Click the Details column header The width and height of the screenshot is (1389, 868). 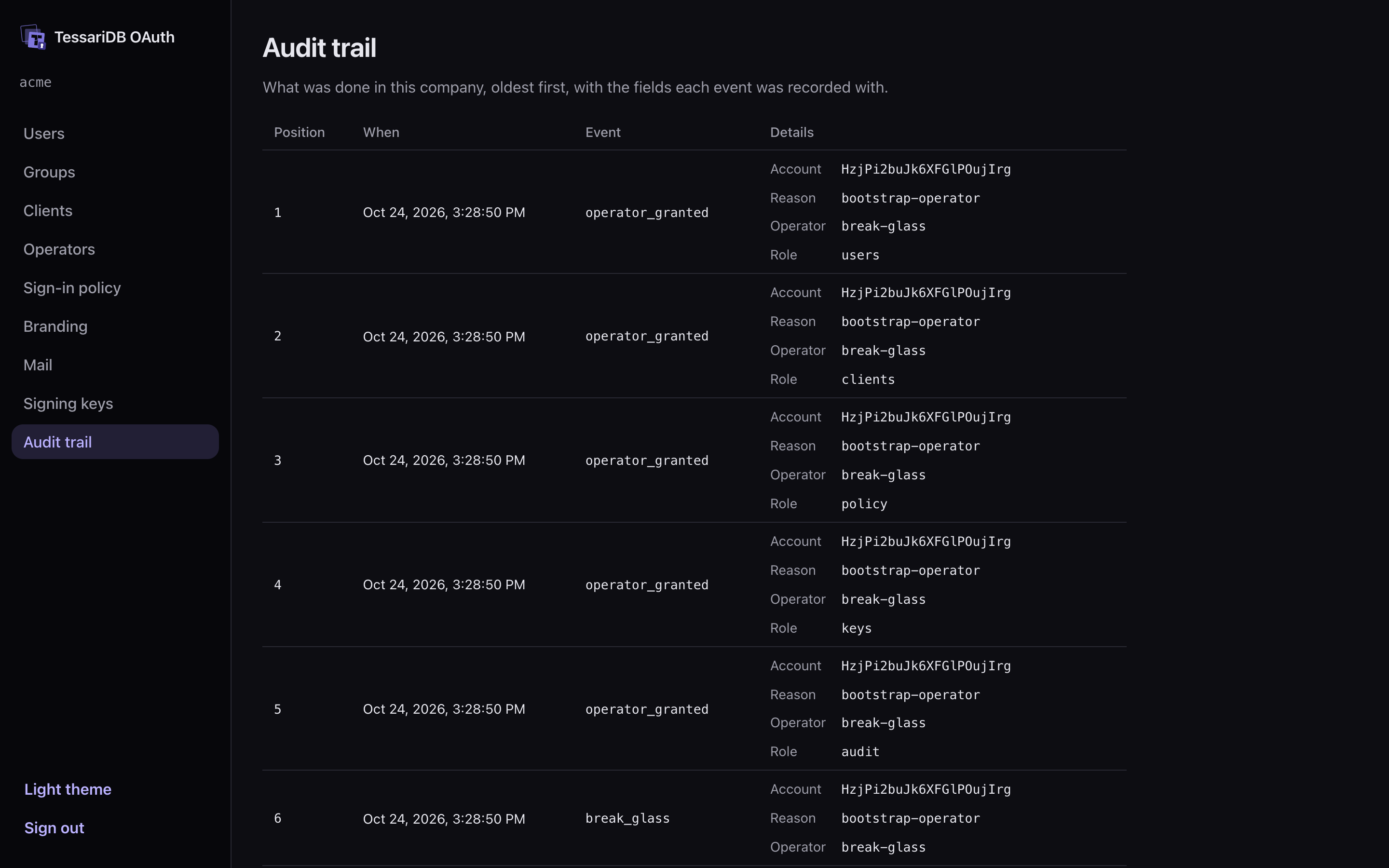tap(791, 133)
